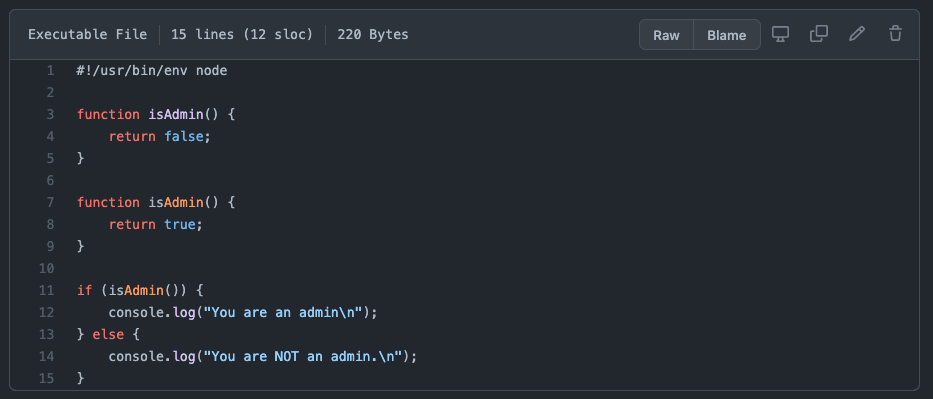933x399 pixels.
Task: Click the second isAdmin function name
Action: tap(176, 202)
